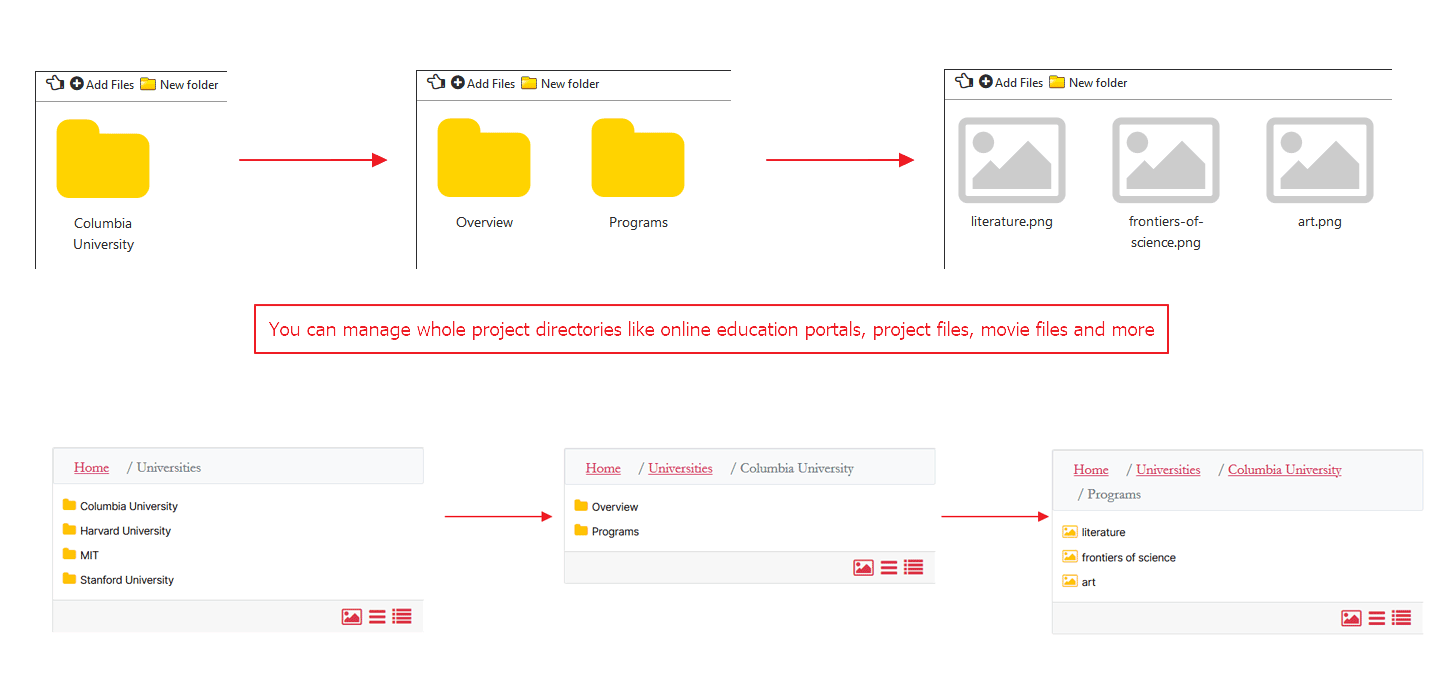Open the MIT folder in the list
Viewport: 1450px width, 700px height.
coord(80,555)
